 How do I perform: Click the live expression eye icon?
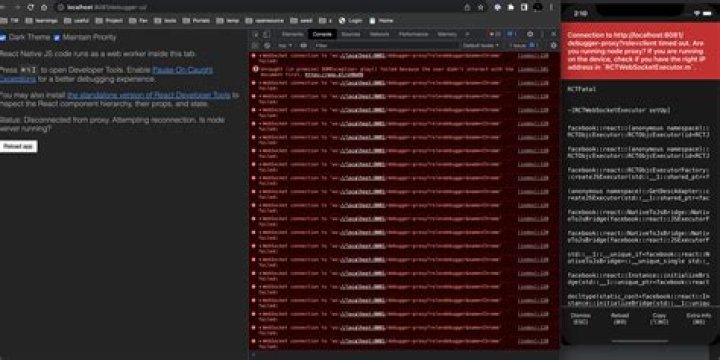coord(304,45)
